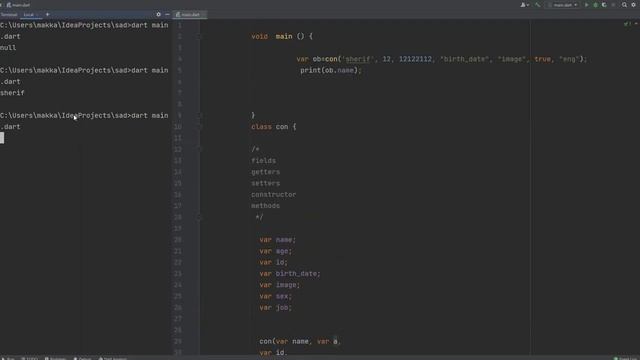Click the green Debug bug icon
640x360 pixels.
(596, 5)
